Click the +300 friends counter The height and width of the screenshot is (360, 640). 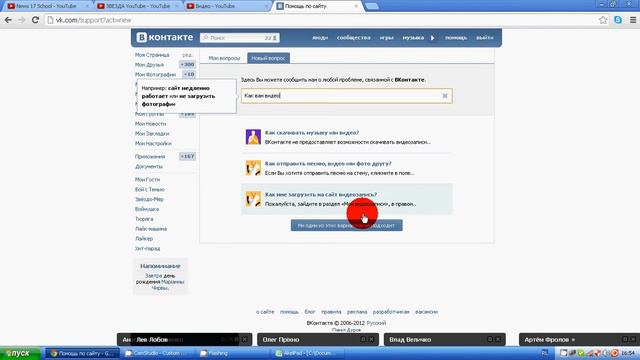[187, 64]
